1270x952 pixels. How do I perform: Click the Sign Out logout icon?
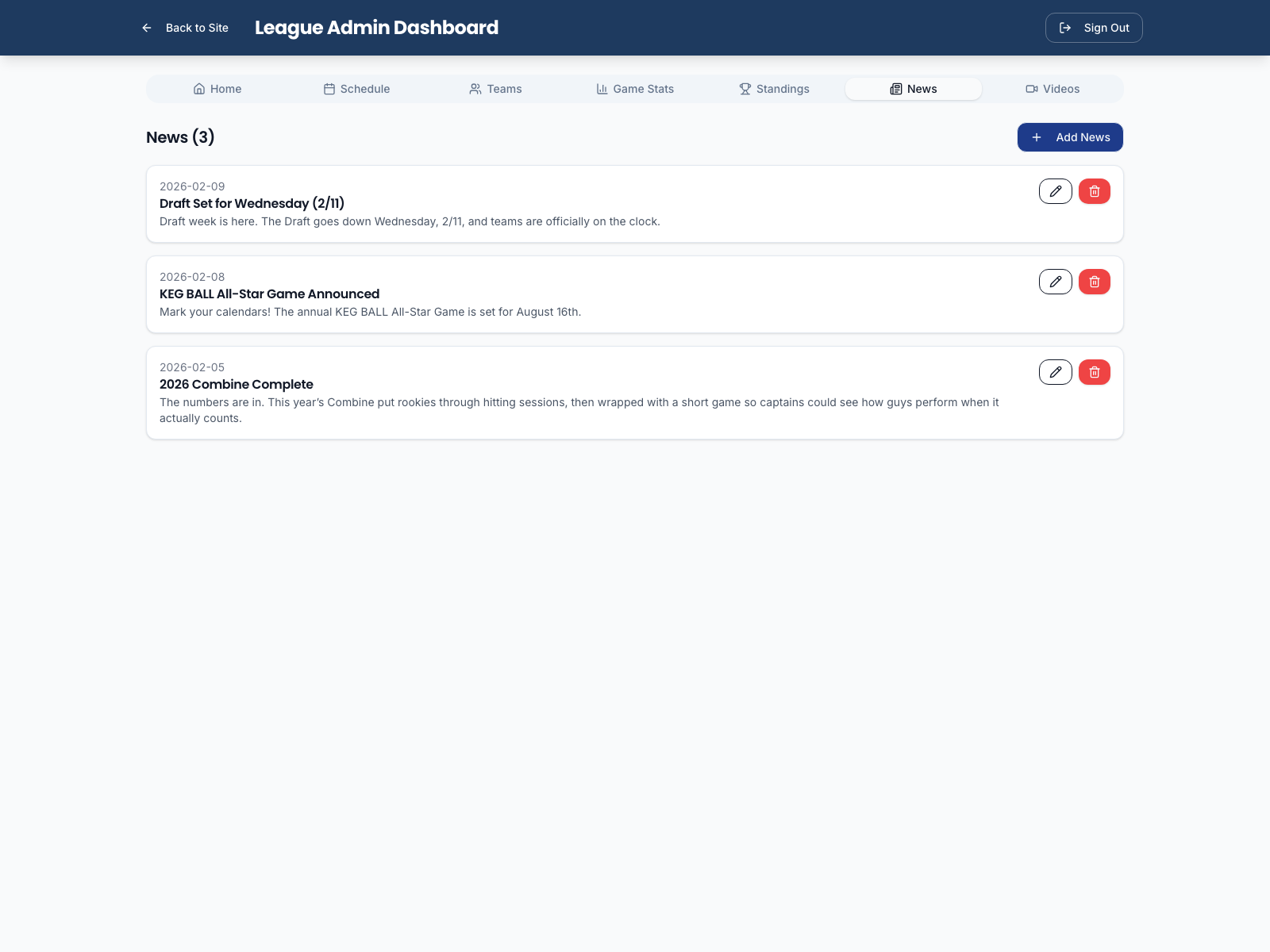pos(1066,28)
